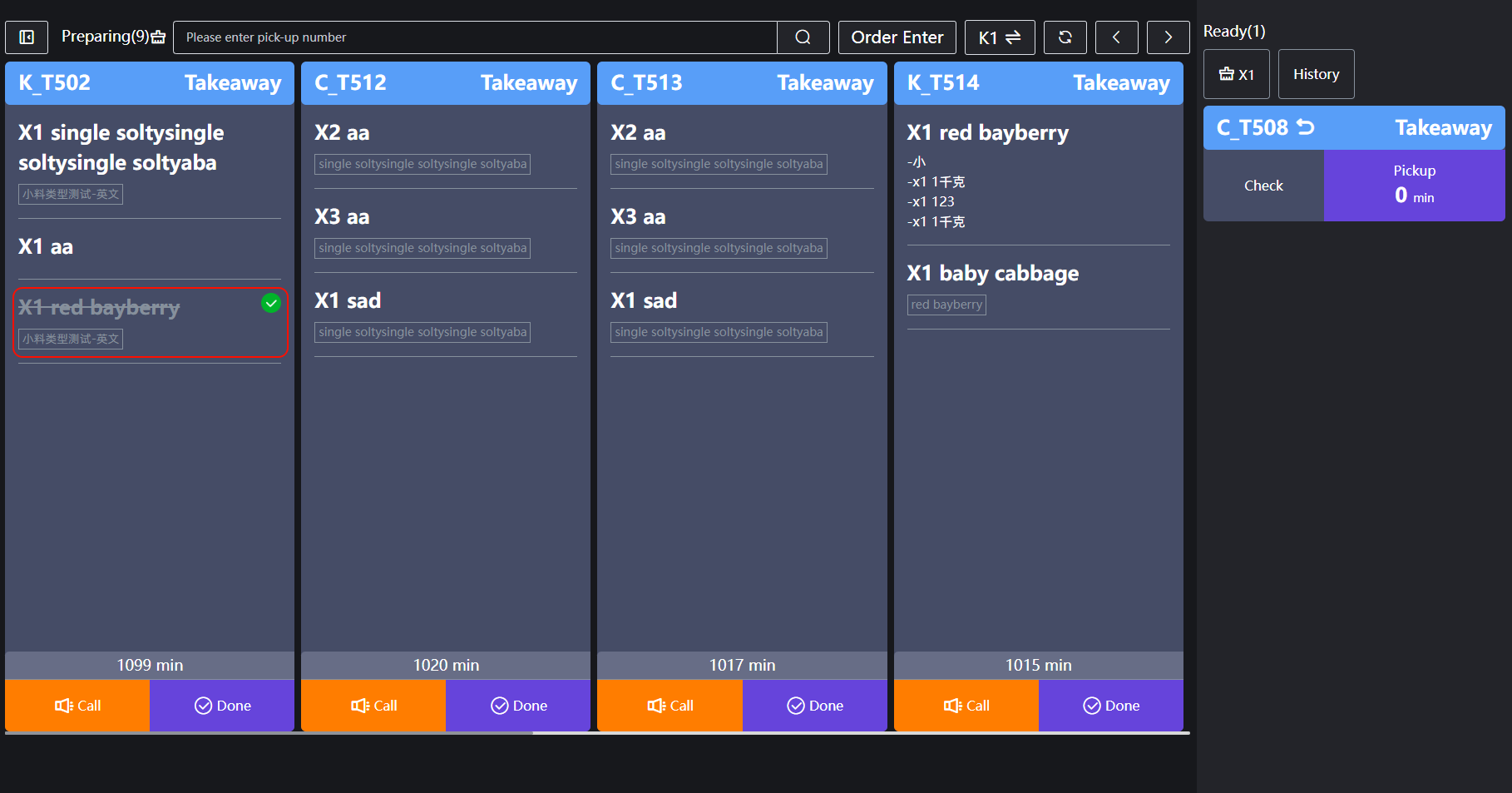Go to next page of orders
This screenshot has height=793, width=1512.
[x=1168, y=37]
